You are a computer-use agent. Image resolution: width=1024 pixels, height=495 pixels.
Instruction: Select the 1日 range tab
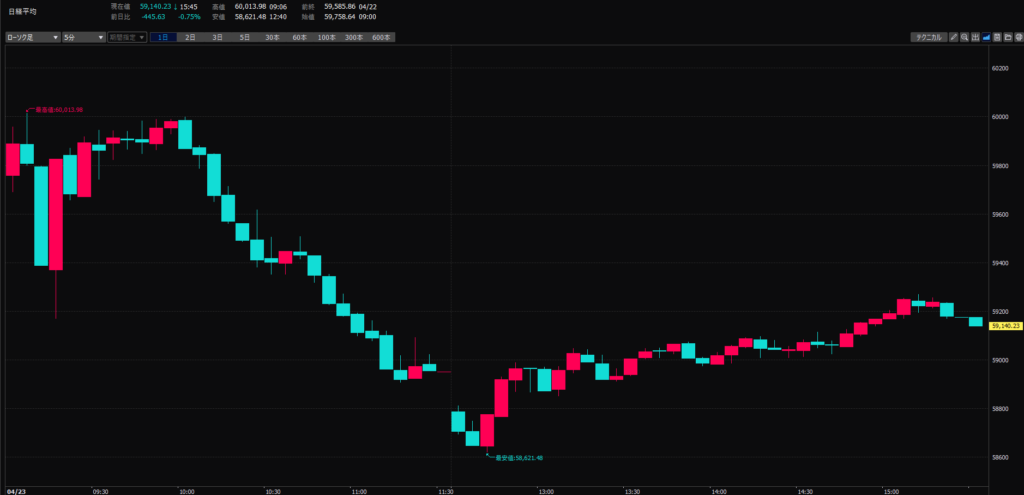163,37
